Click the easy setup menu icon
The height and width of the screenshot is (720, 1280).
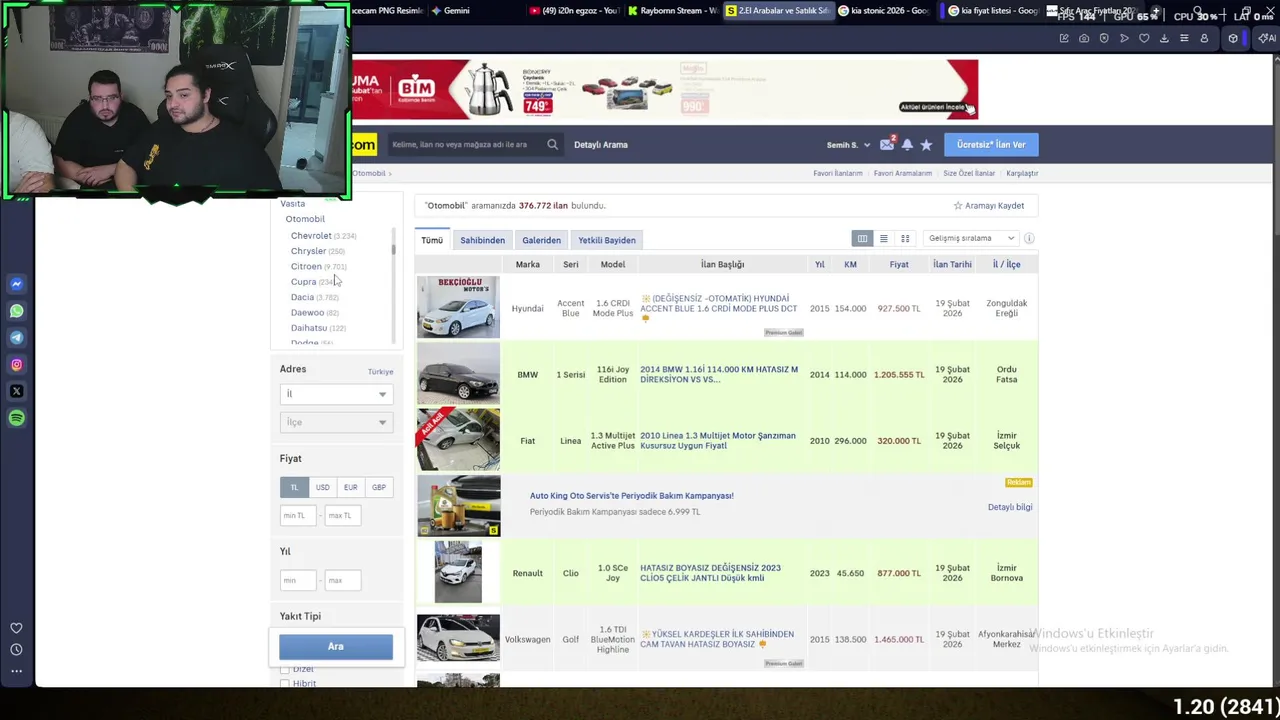(x=1184, y=38)
